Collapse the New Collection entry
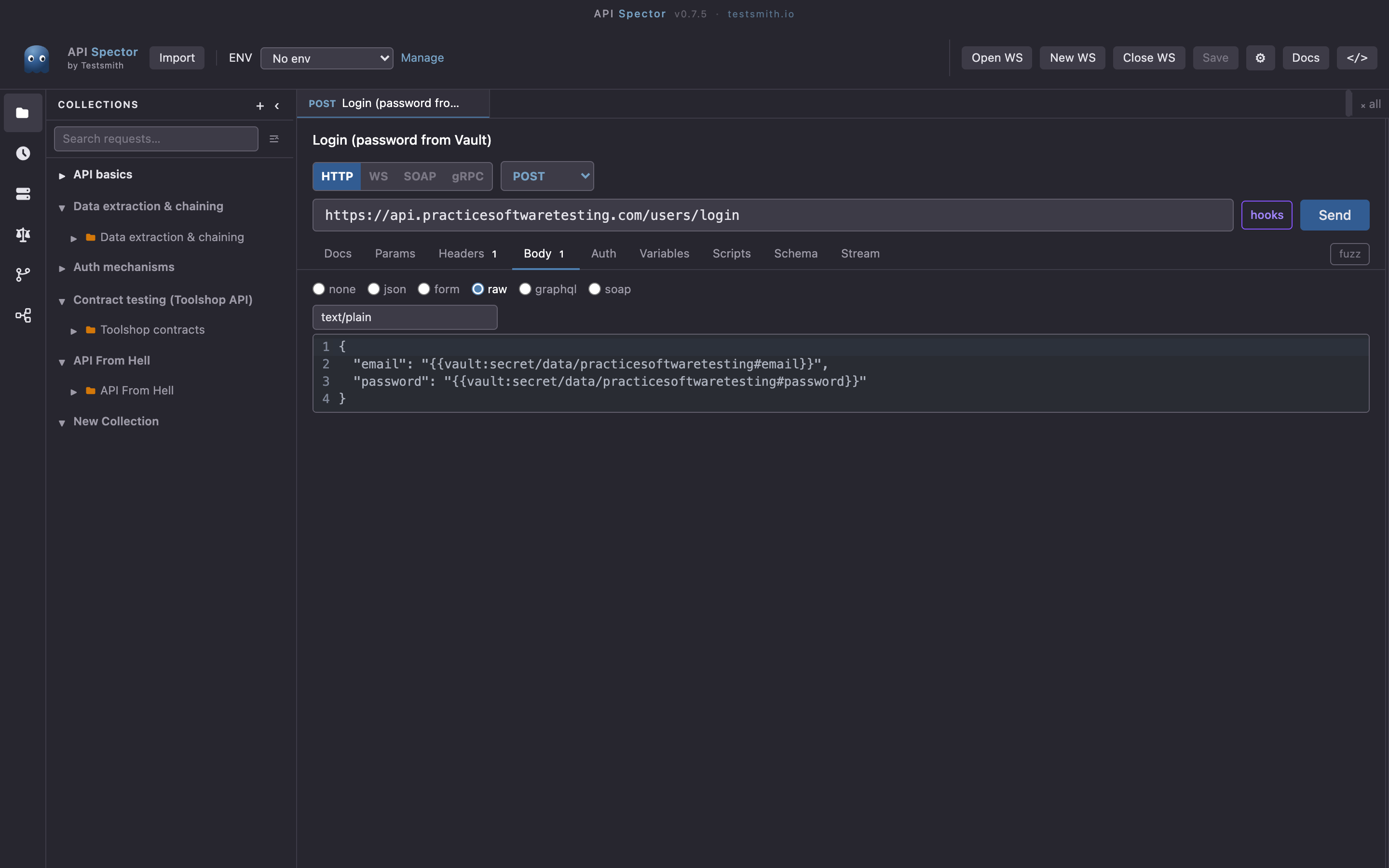Viewport: 1389px width, 868px height. coord(62,423)
